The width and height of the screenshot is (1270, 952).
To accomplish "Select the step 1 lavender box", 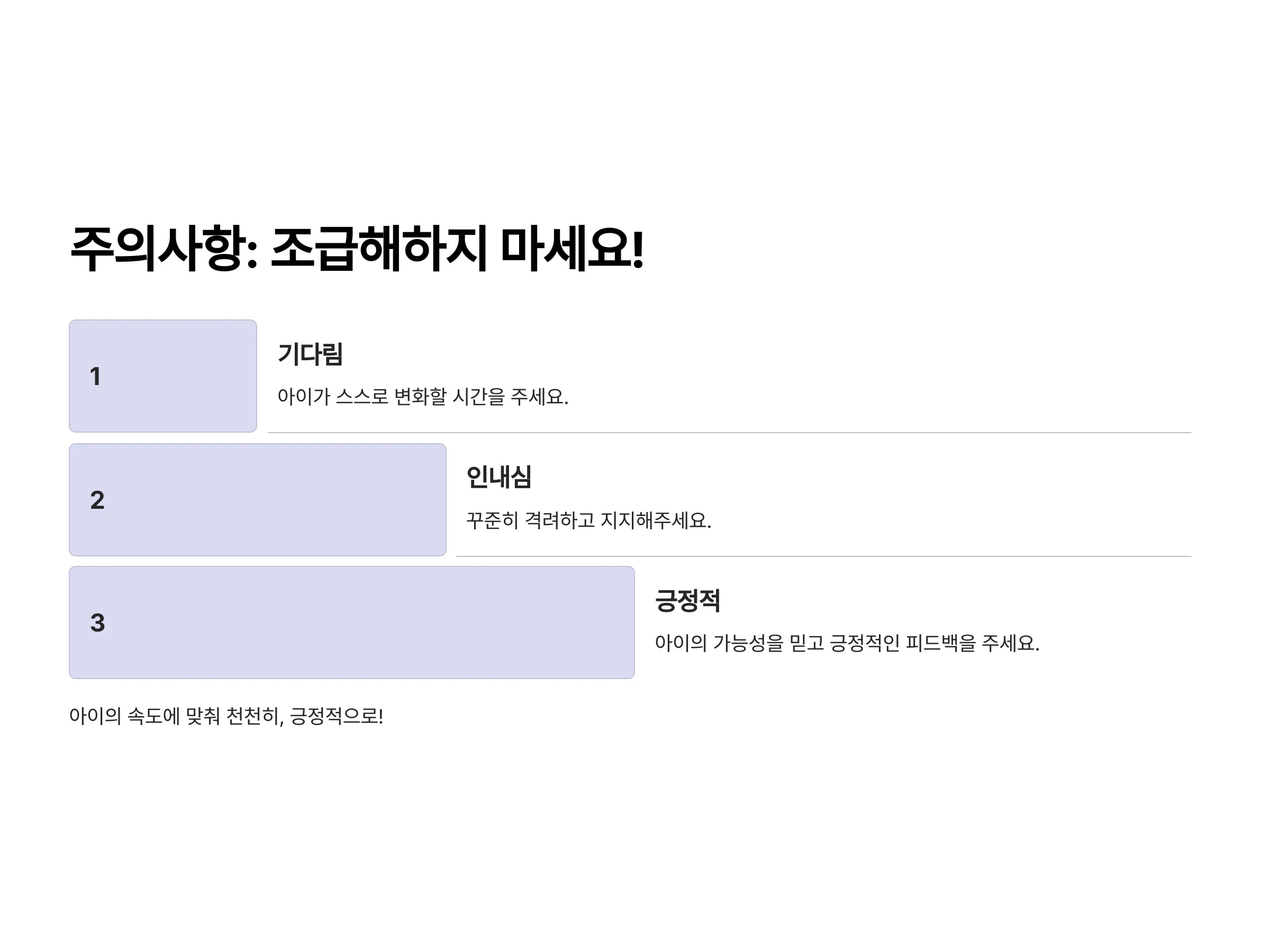I will 163,376.
